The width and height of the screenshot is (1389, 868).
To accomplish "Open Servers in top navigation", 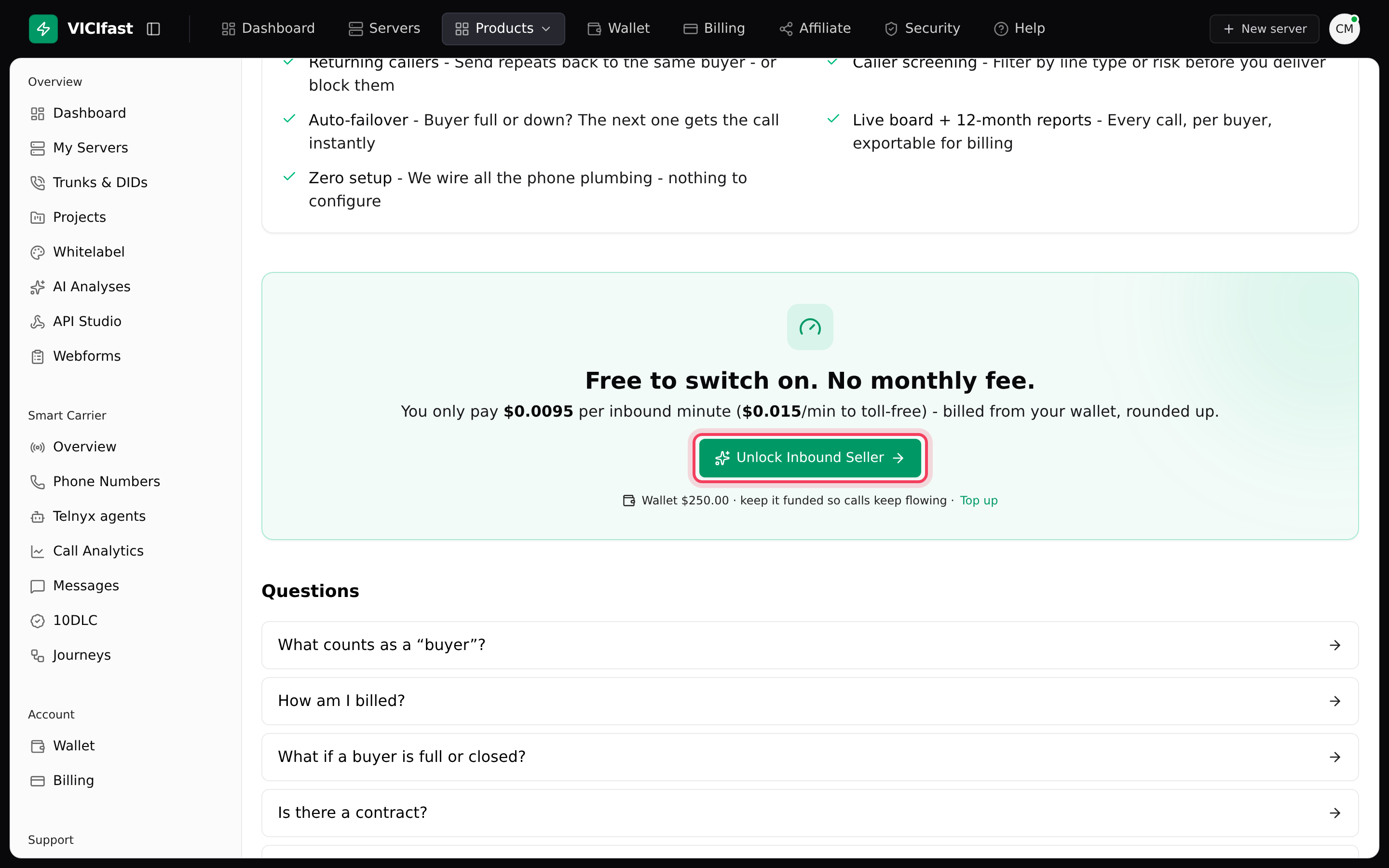I will 384,29.
